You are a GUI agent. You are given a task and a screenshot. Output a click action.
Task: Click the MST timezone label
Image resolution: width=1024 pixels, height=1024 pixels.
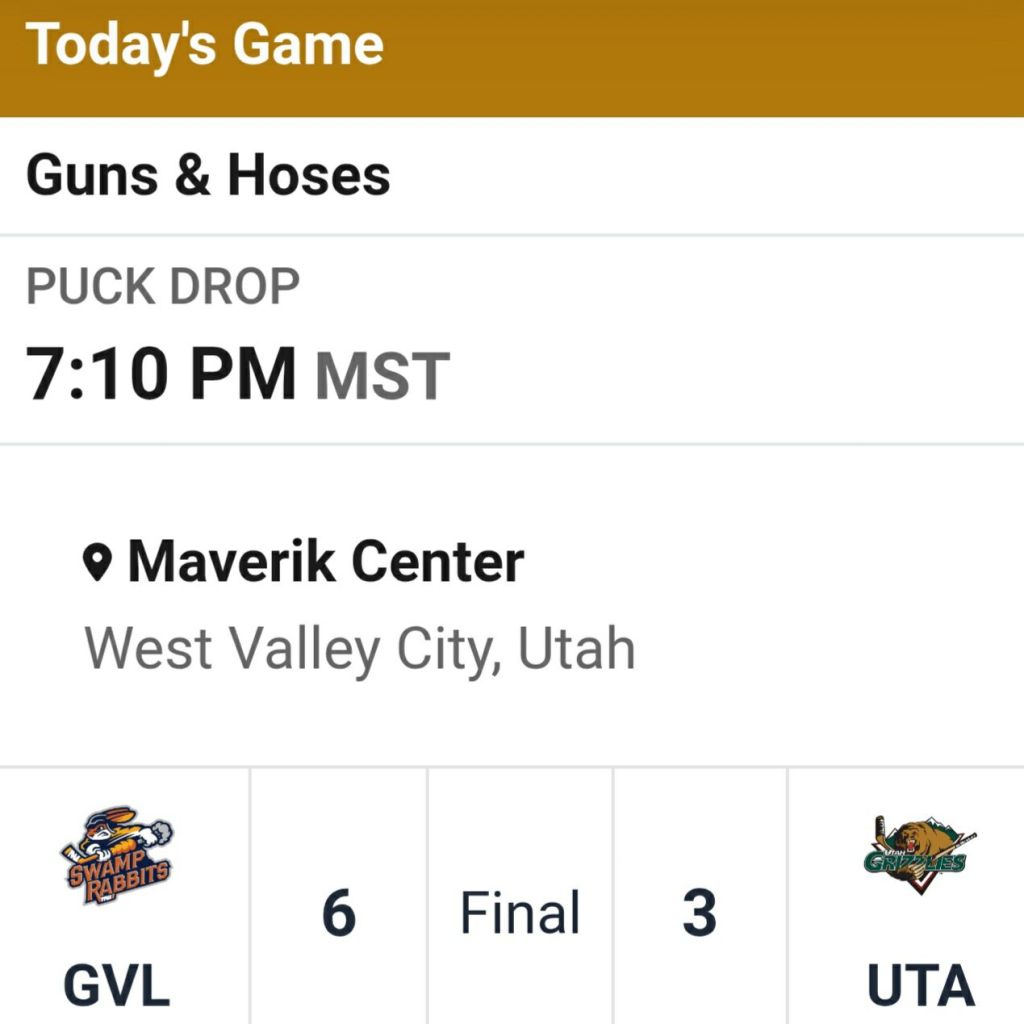[382, 376]
